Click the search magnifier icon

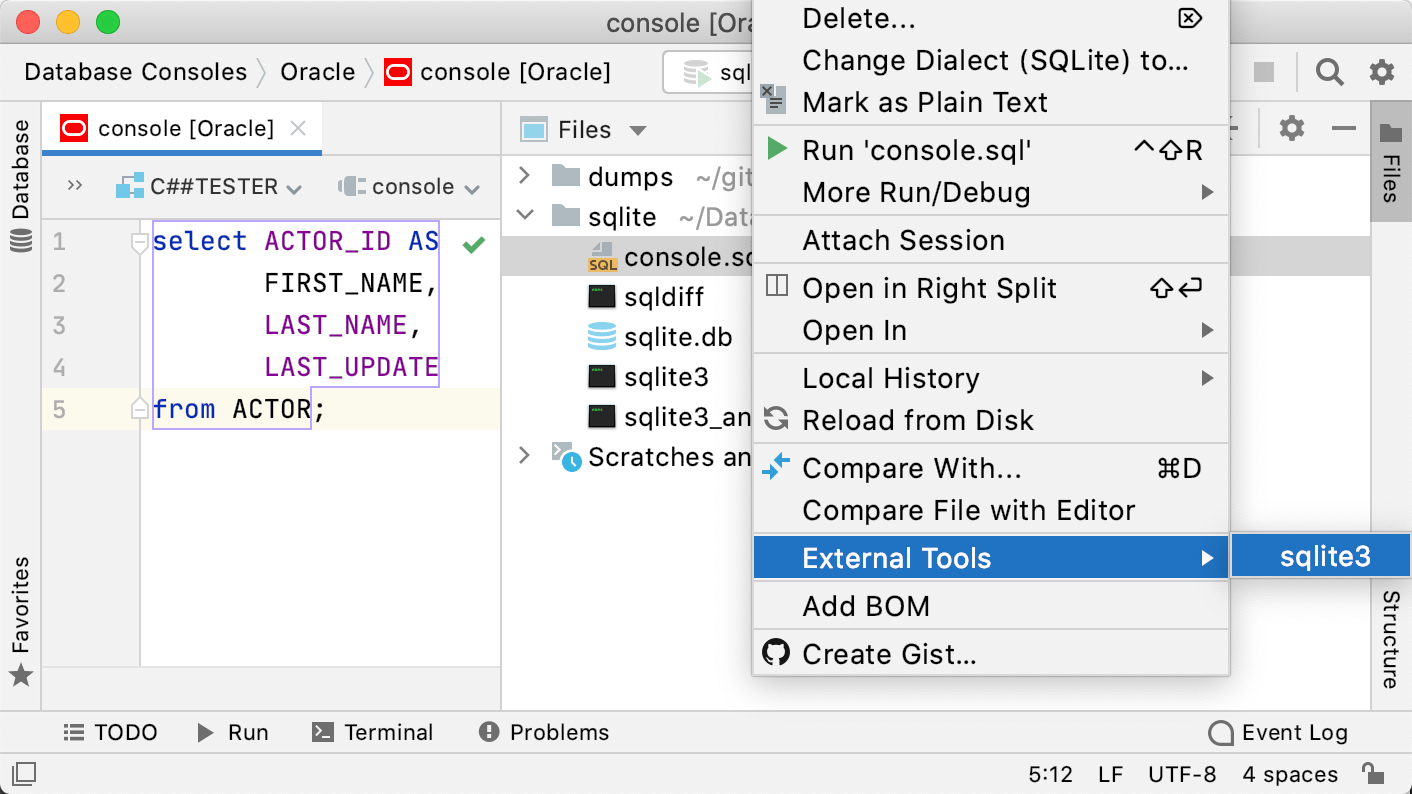(1329, 72)
